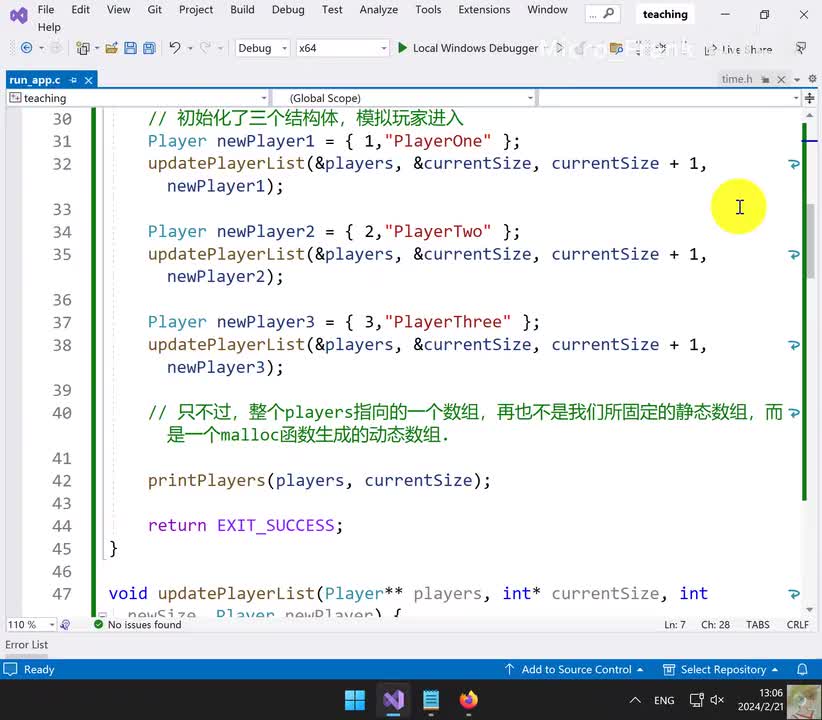Launch Firefox from the taskbar
822x720 pixels.
(469, 700)
